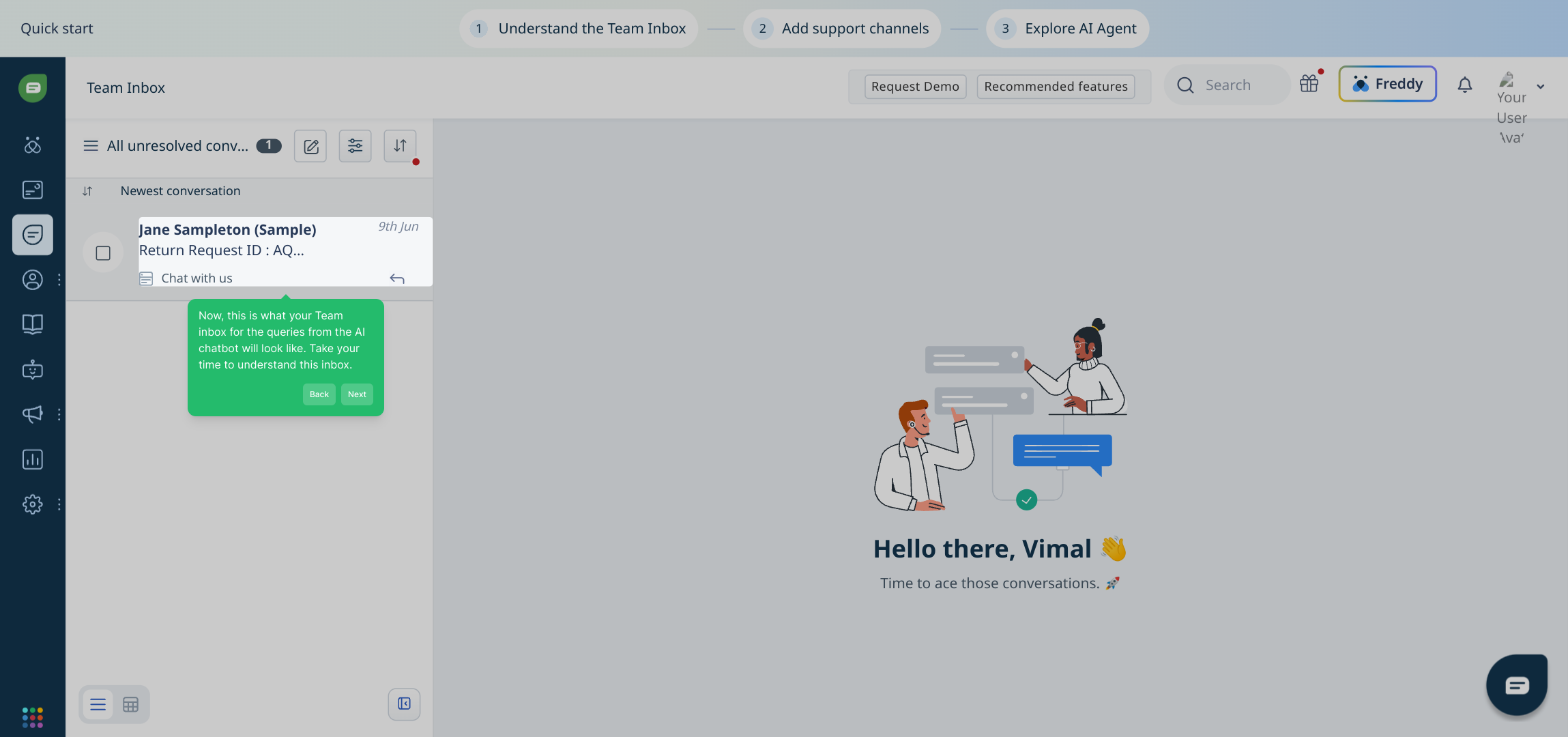Go to Add support channels step
The image size is (1568, 737).
pos(841,29)
